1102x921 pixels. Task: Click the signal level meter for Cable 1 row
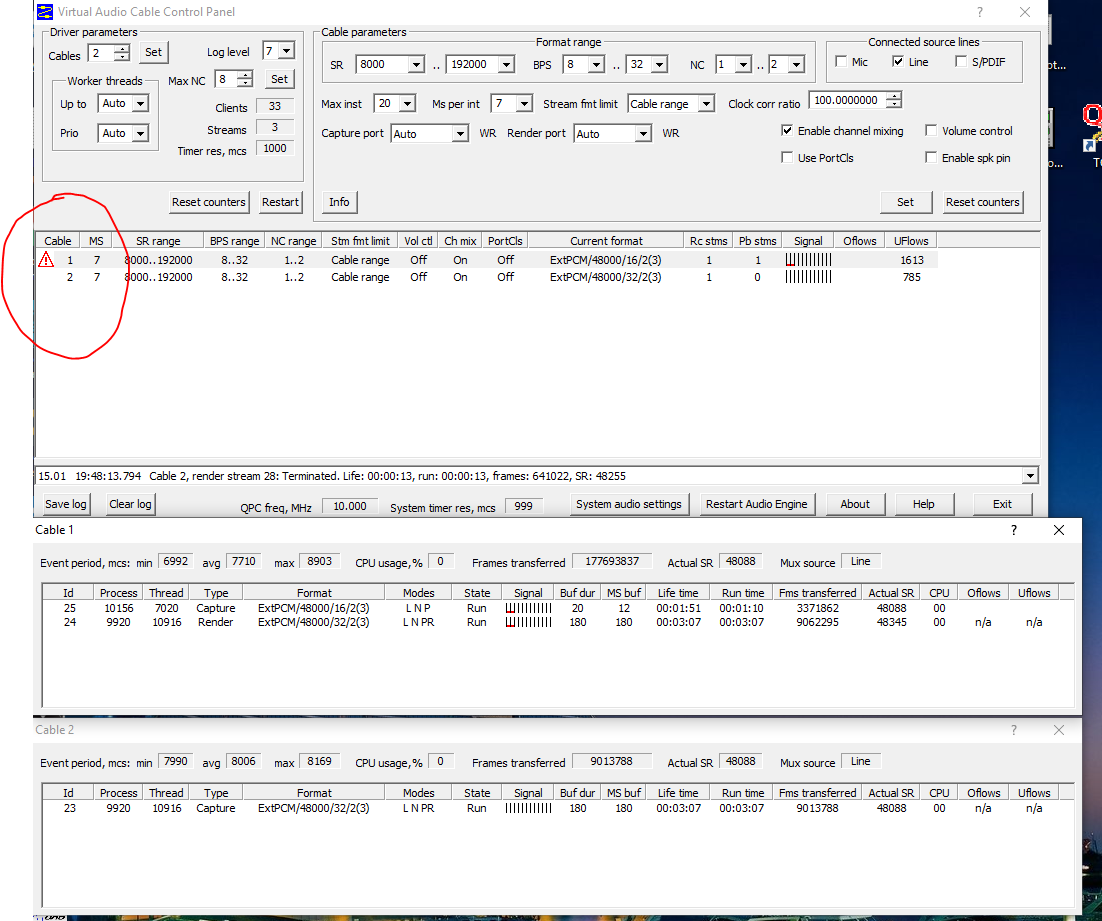click(808, 260)
